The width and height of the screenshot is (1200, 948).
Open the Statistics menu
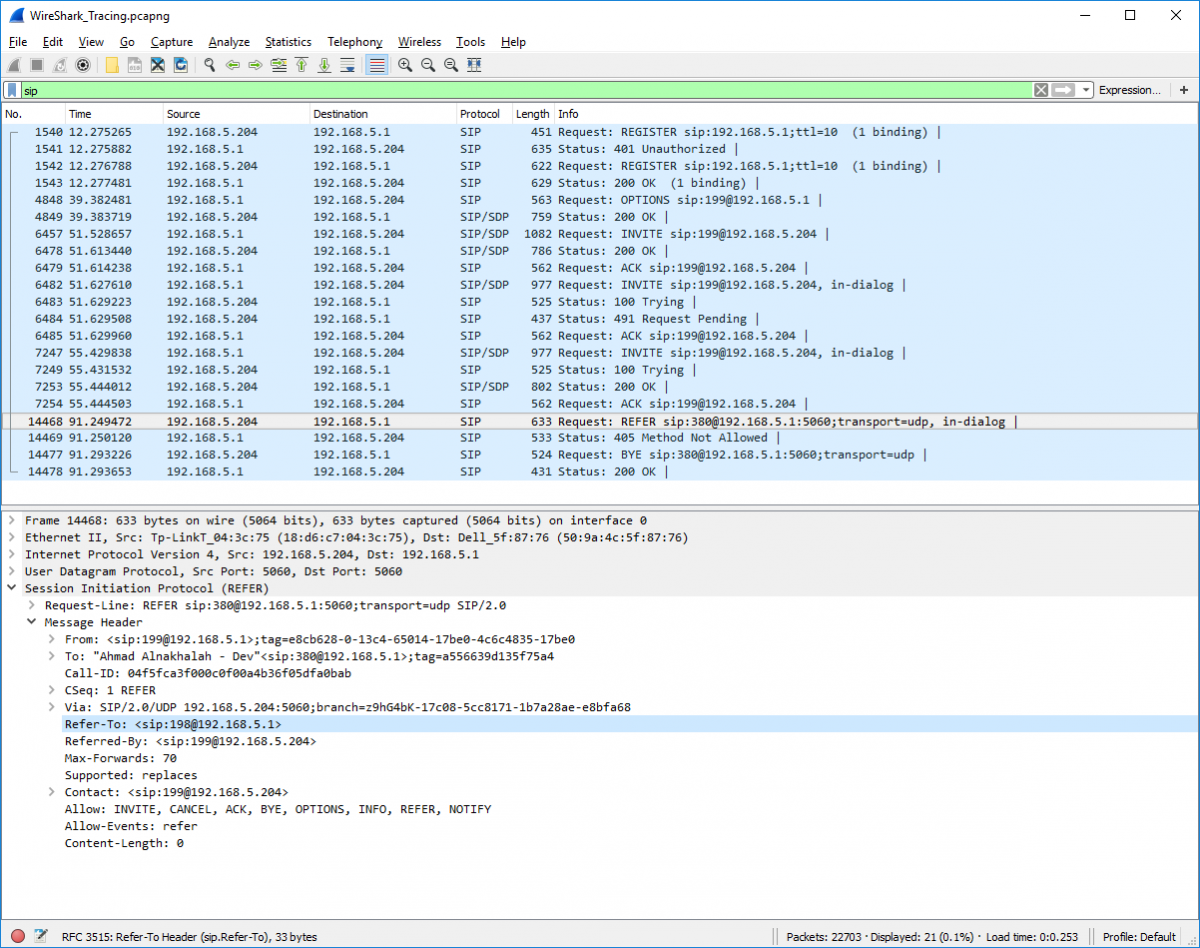pyautogui.click(x=288, y=42)
